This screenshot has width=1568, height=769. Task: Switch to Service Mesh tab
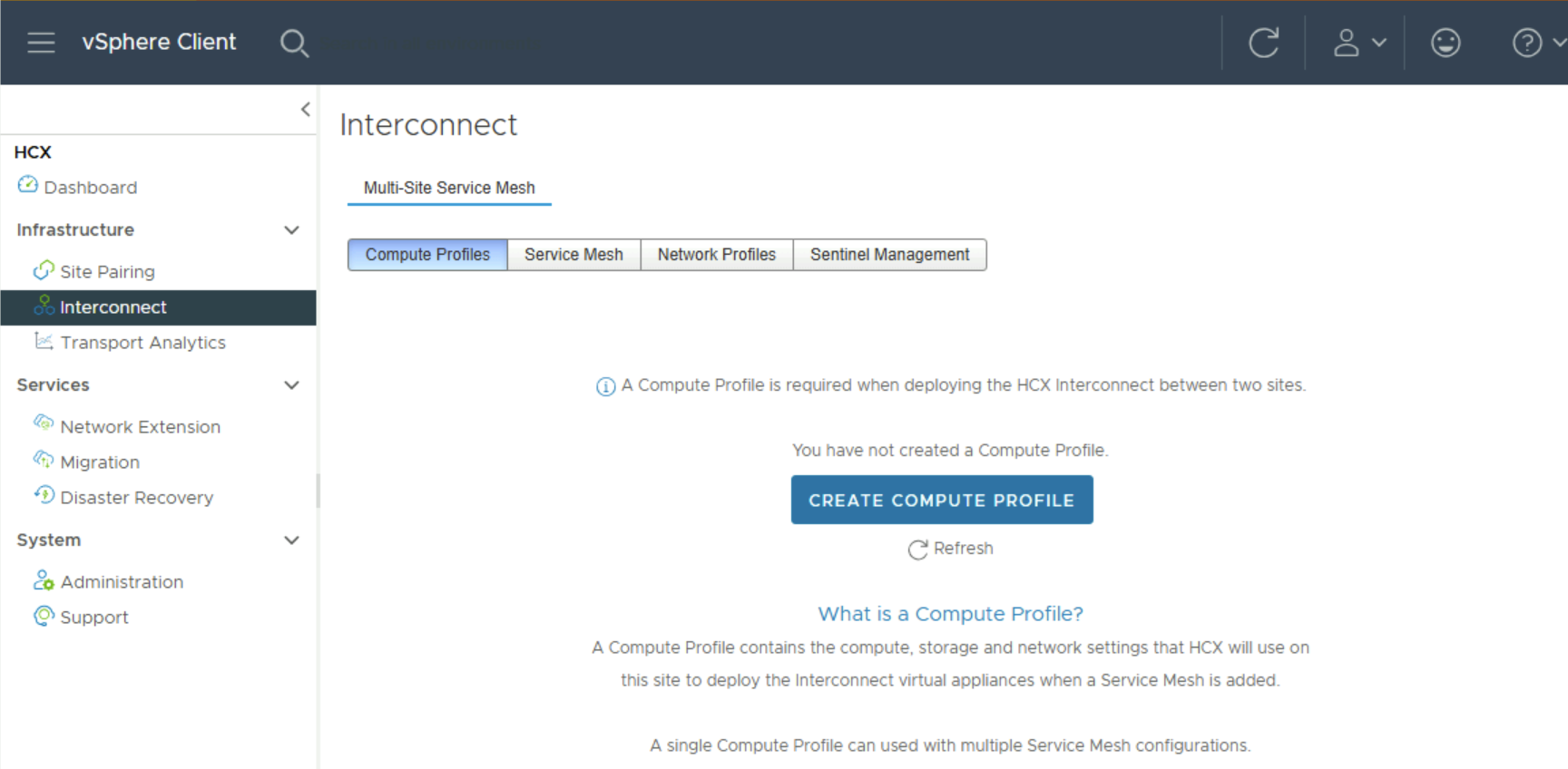[x=573, y=255]
